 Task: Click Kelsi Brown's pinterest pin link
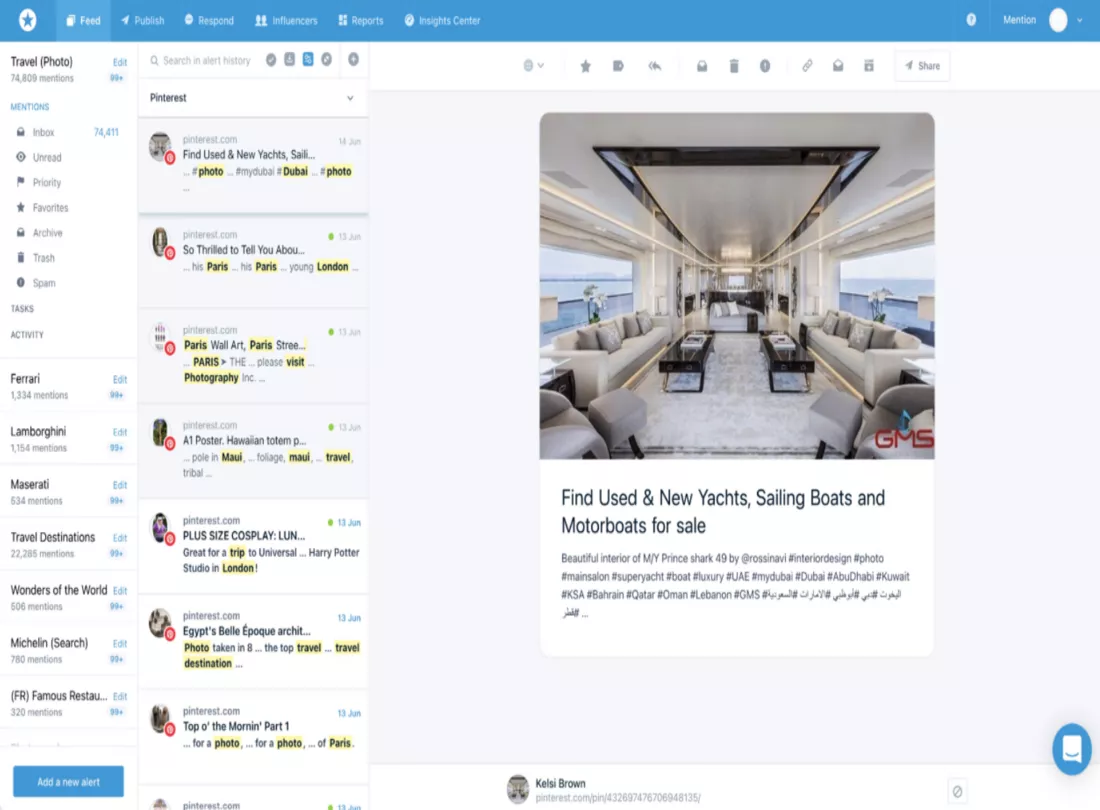[618, 798]
